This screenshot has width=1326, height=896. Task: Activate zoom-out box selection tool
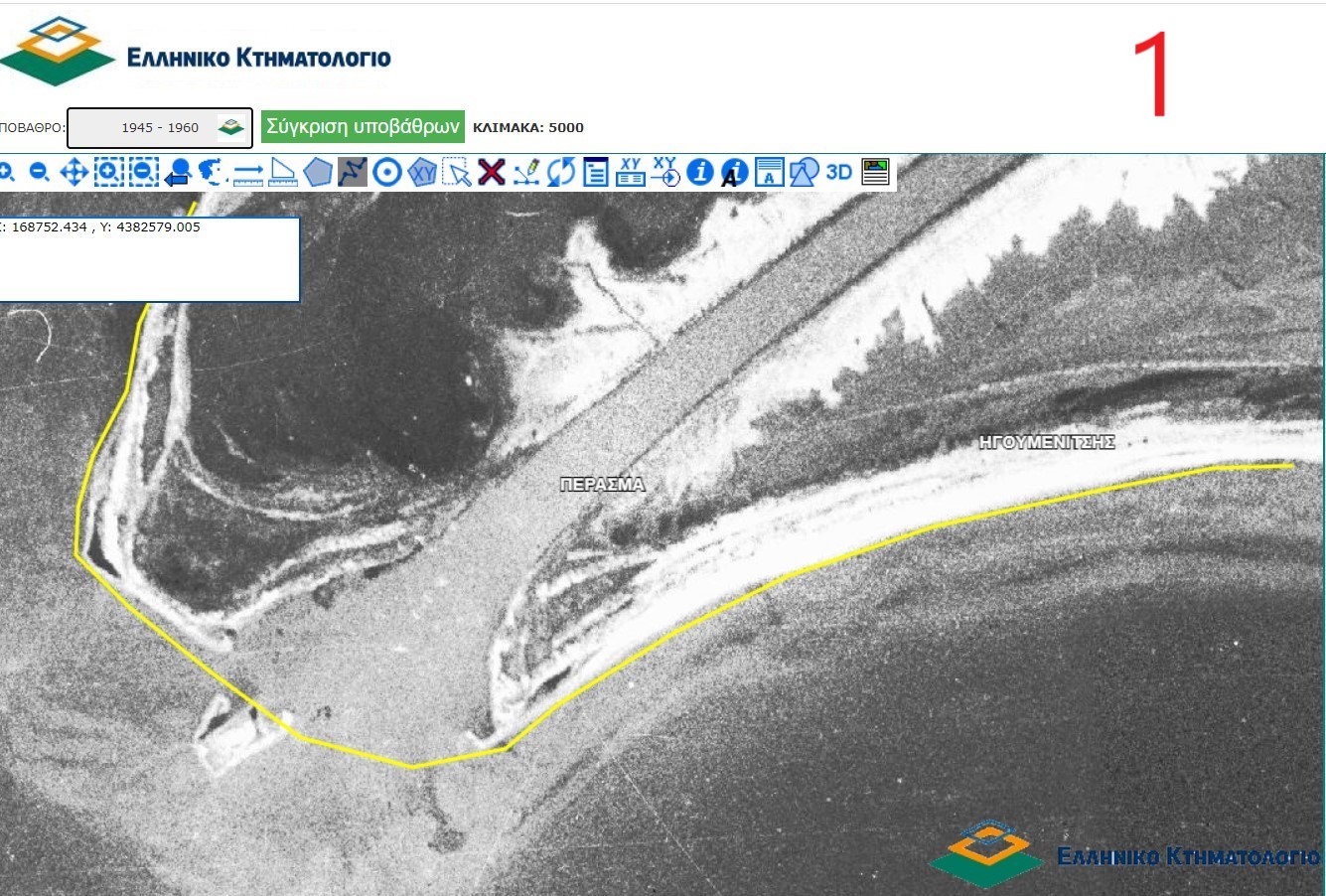tap(144, 172)
